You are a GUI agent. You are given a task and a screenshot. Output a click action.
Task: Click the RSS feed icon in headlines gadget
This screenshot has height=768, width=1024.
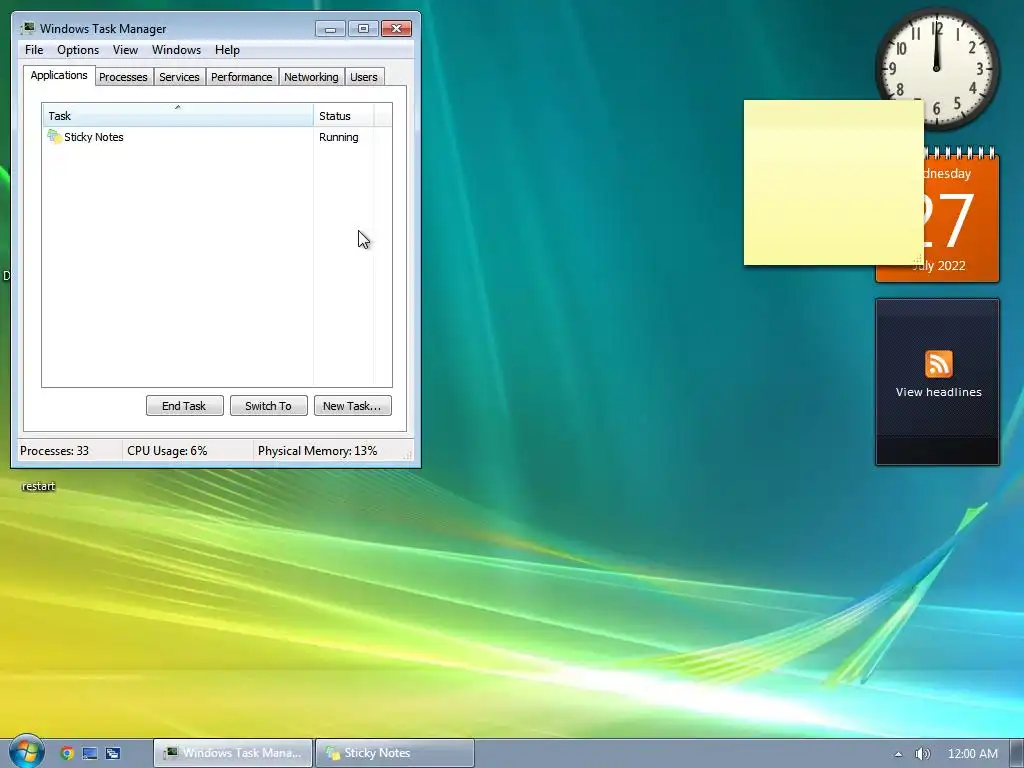(938, 364)
